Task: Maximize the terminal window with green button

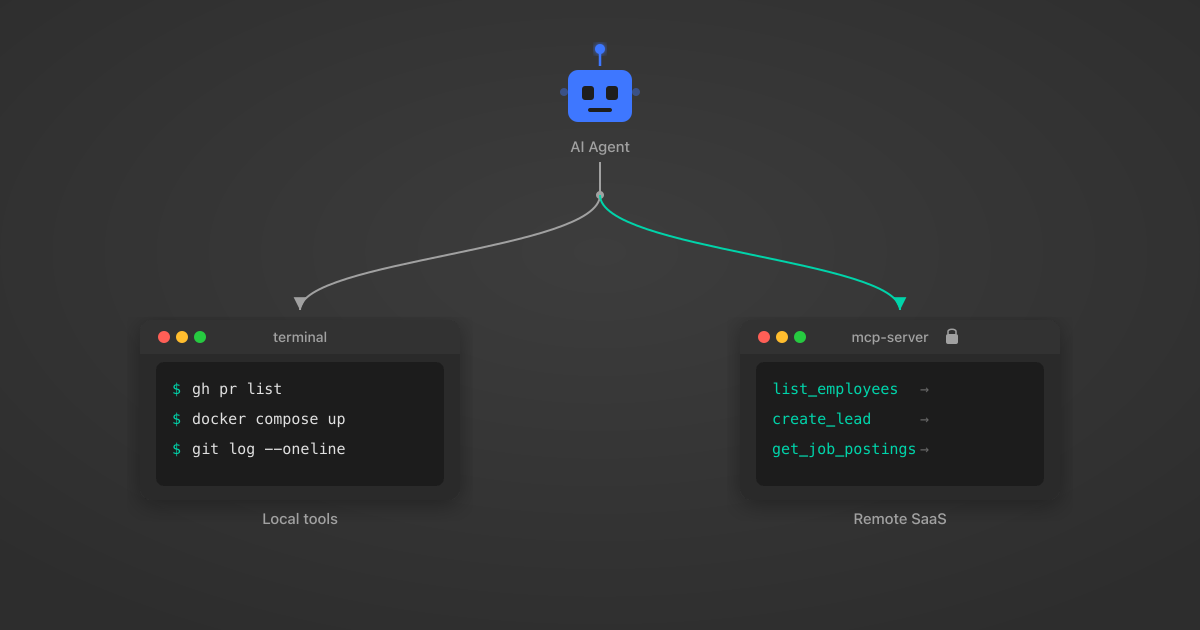Action: [x=200, y=337]
